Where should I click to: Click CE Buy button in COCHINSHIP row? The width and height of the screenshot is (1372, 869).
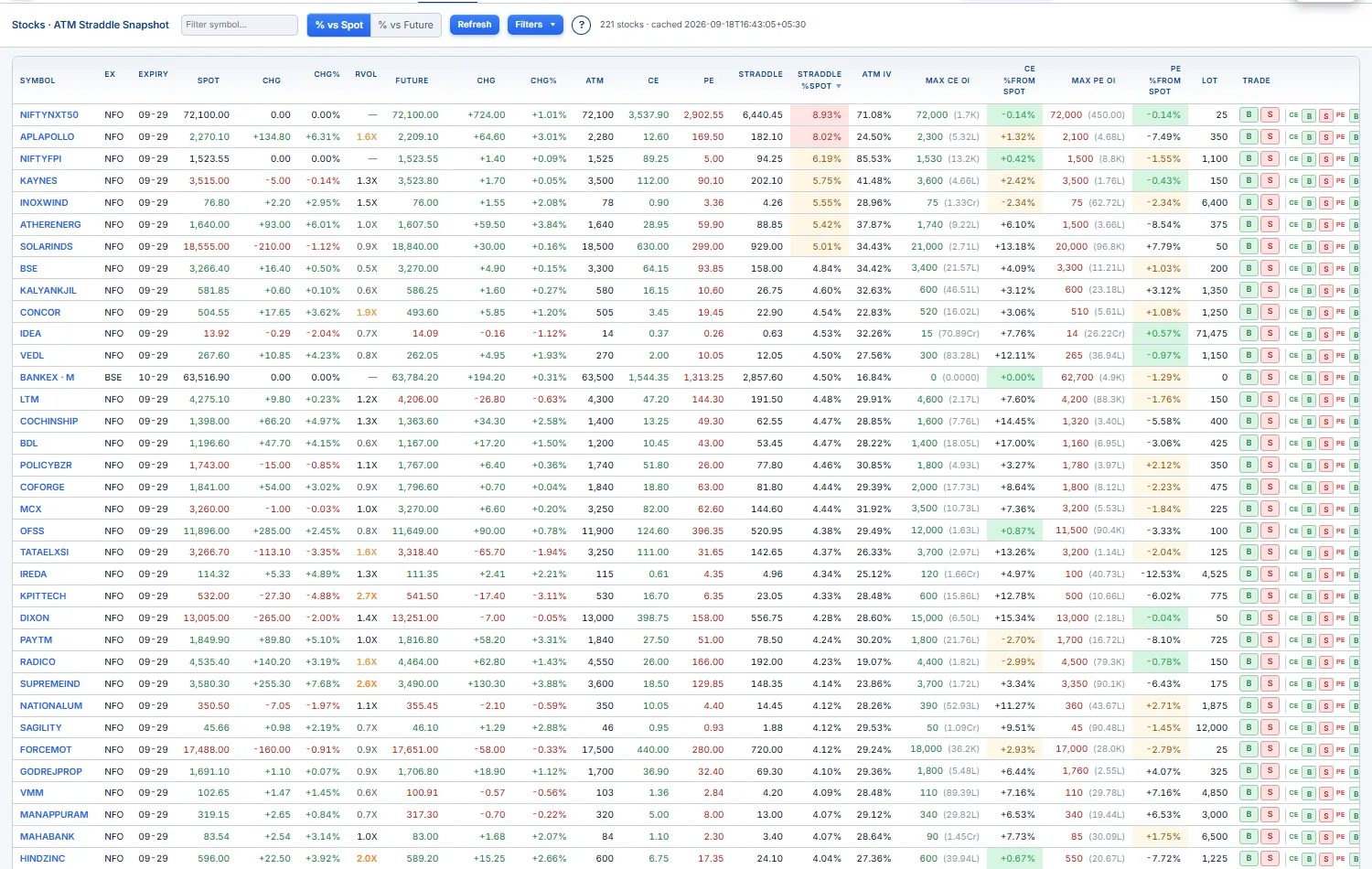pyautogui.click(x=1309, y=422)
